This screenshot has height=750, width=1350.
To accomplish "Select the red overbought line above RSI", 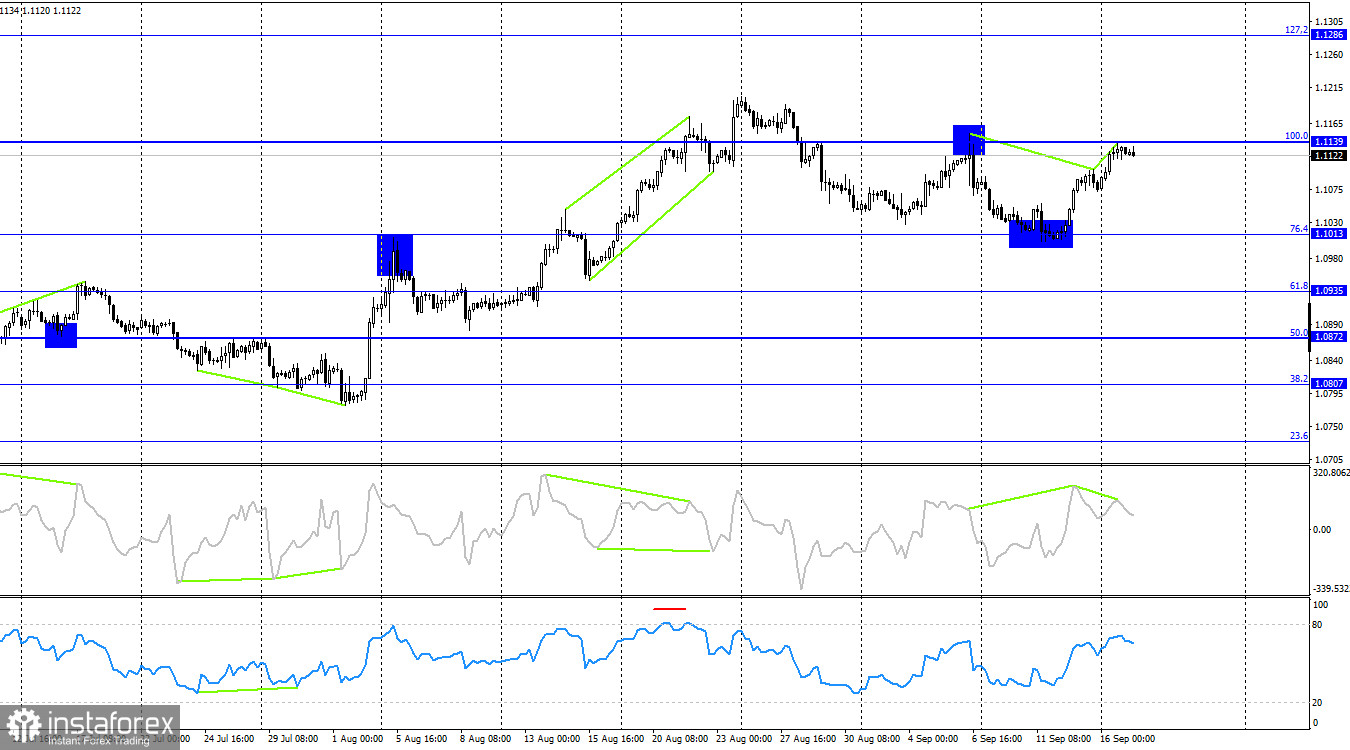I will pos(669,608).
